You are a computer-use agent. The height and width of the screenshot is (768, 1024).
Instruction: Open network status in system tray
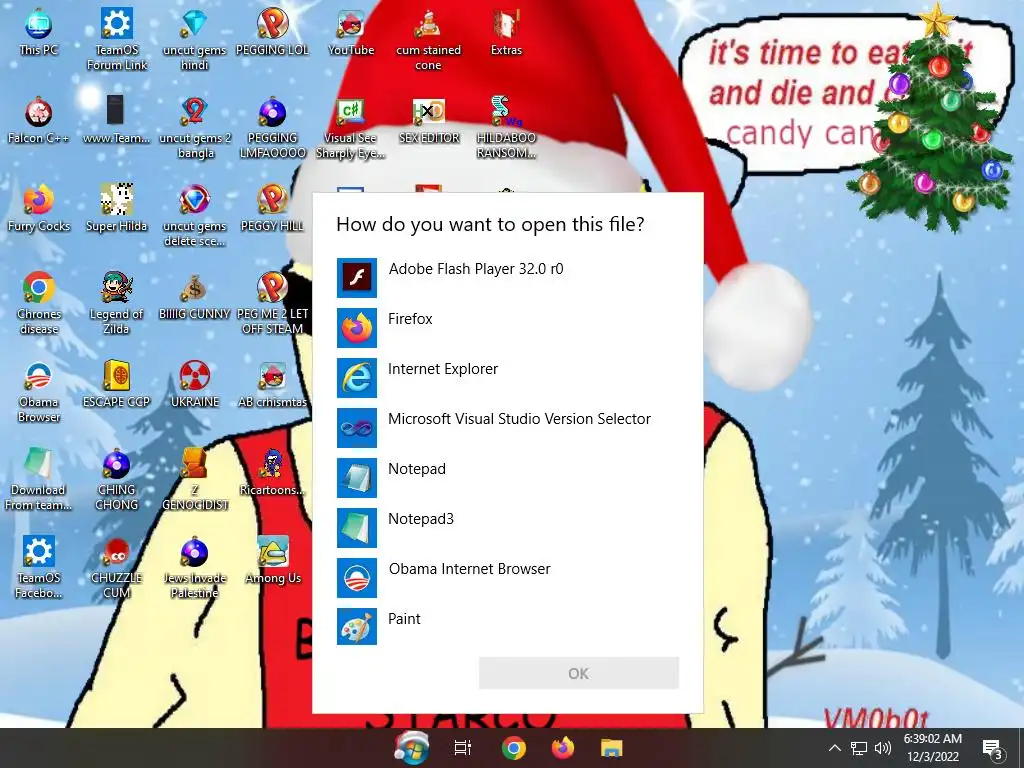click(x=859, y=748)
